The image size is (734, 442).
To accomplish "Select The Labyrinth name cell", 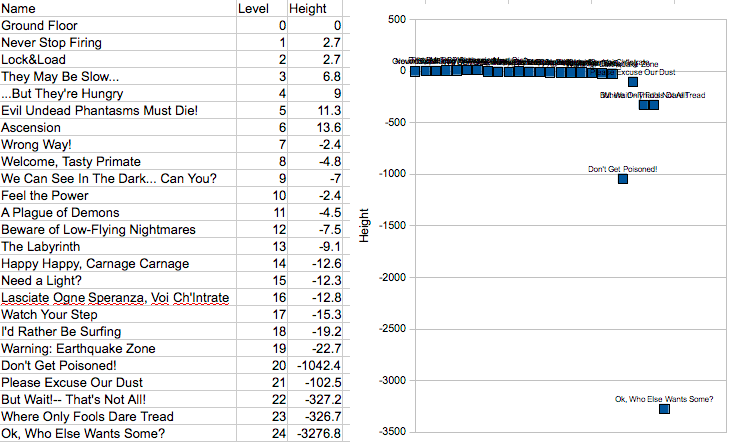I will pyautogui.click(x=118, y=246).
